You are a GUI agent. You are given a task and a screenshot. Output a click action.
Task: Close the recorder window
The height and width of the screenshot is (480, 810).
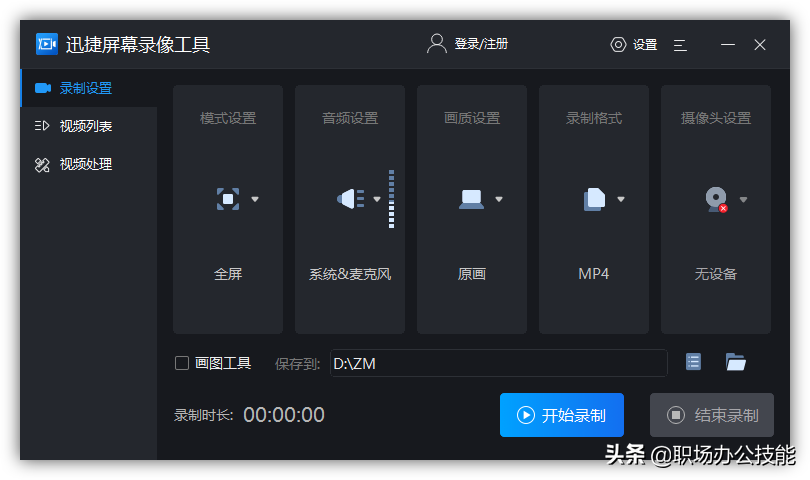tap(759, 45)
